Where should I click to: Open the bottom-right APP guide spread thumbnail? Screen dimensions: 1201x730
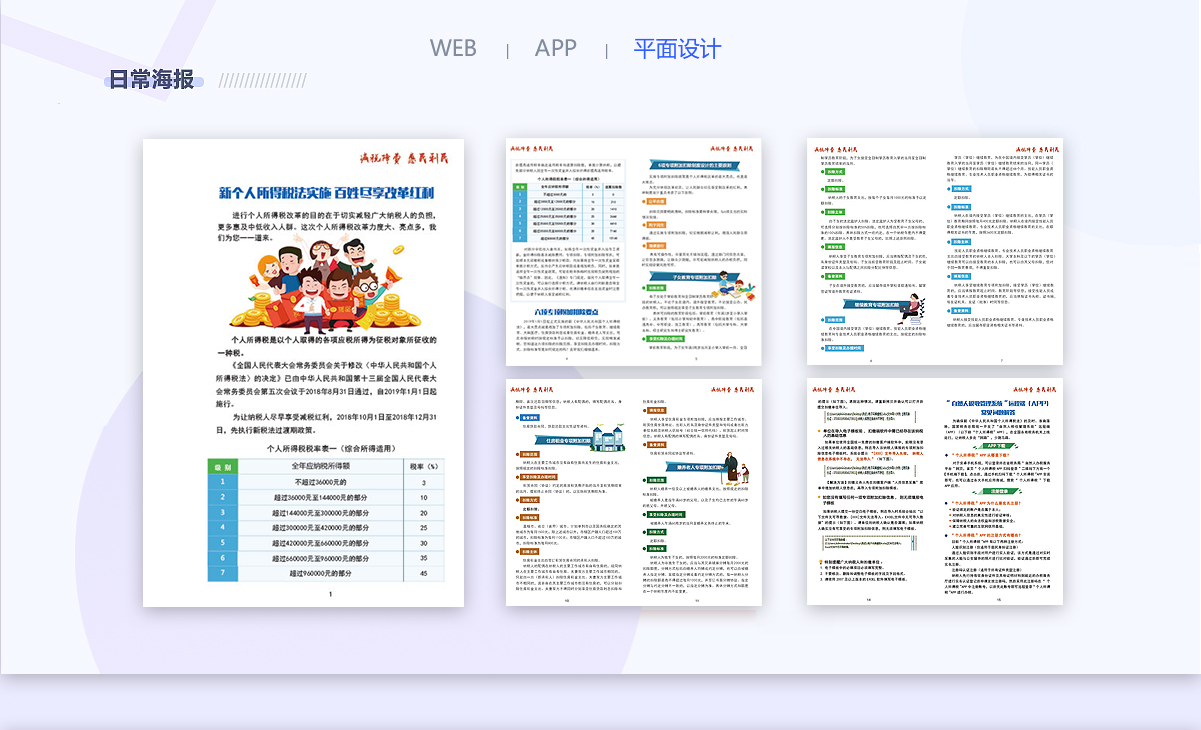pos(934,492)
